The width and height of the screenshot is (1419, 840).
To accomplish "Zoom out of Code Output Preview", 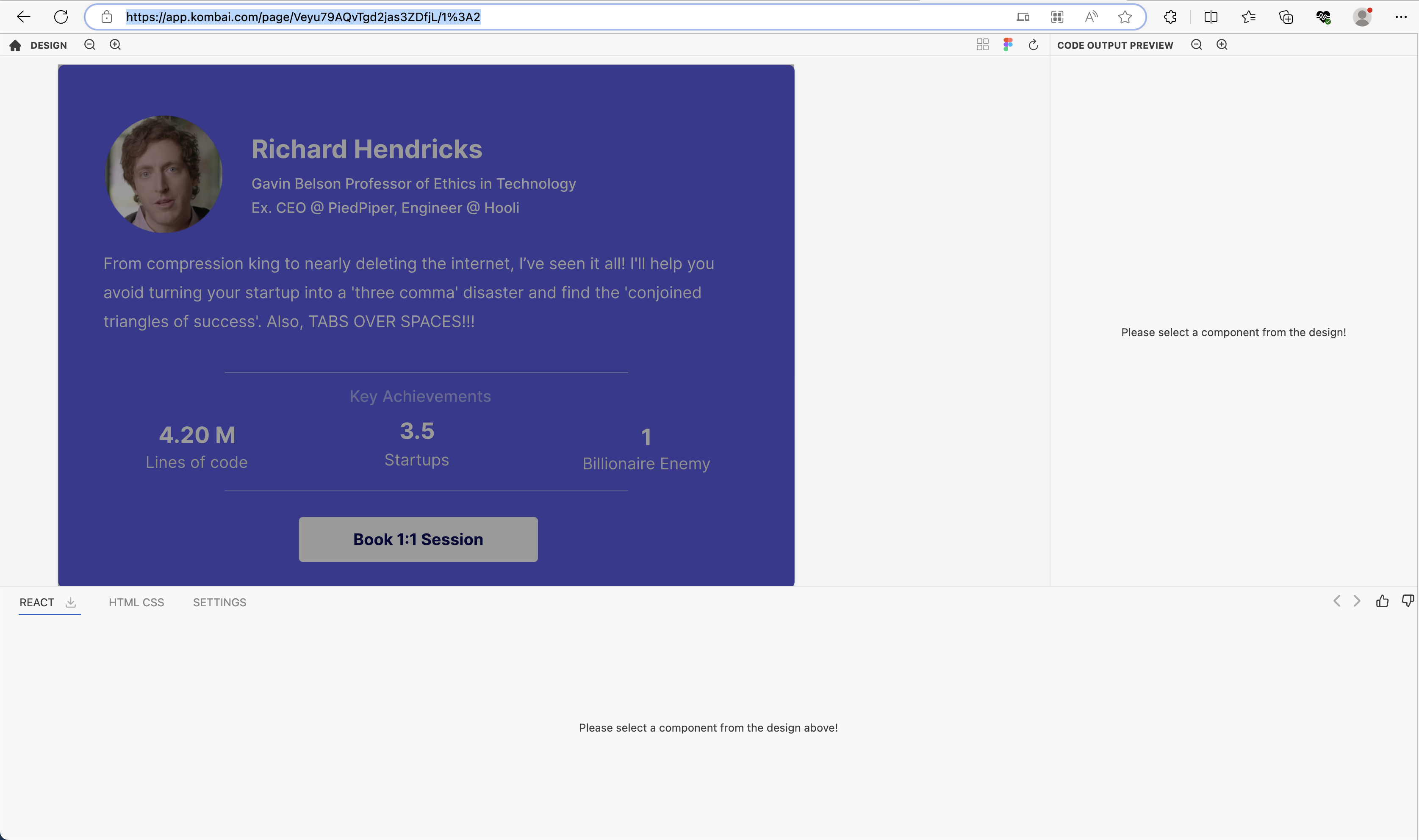I will pyautogui.click(x=1197, y=45).
